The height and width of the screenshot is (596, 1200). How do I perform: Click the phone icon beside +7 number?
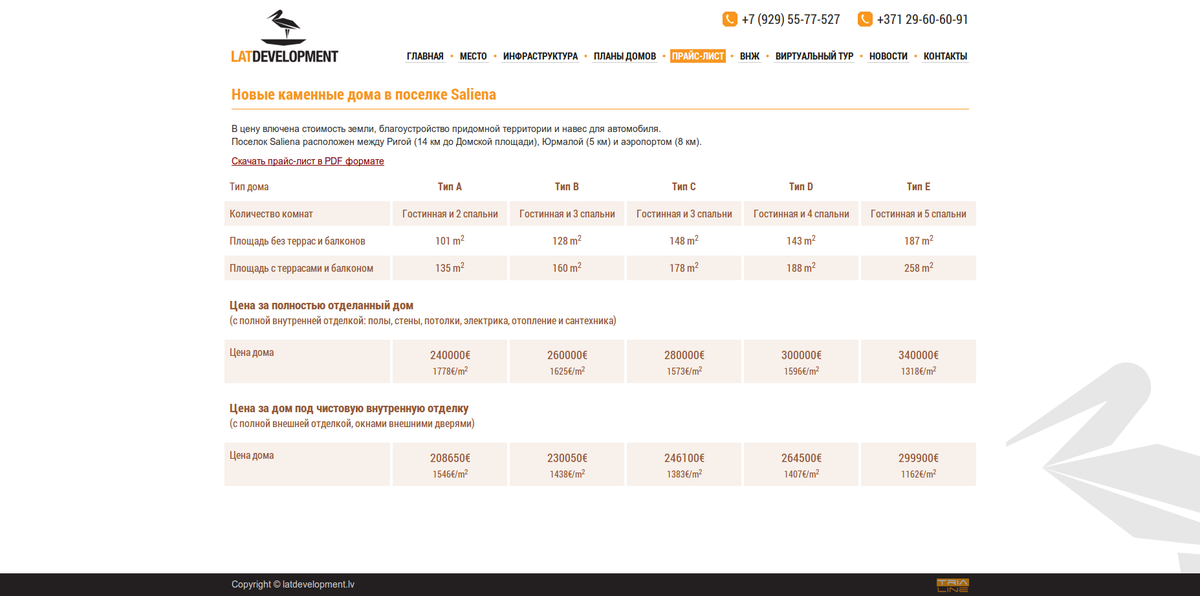click(730, 19)
